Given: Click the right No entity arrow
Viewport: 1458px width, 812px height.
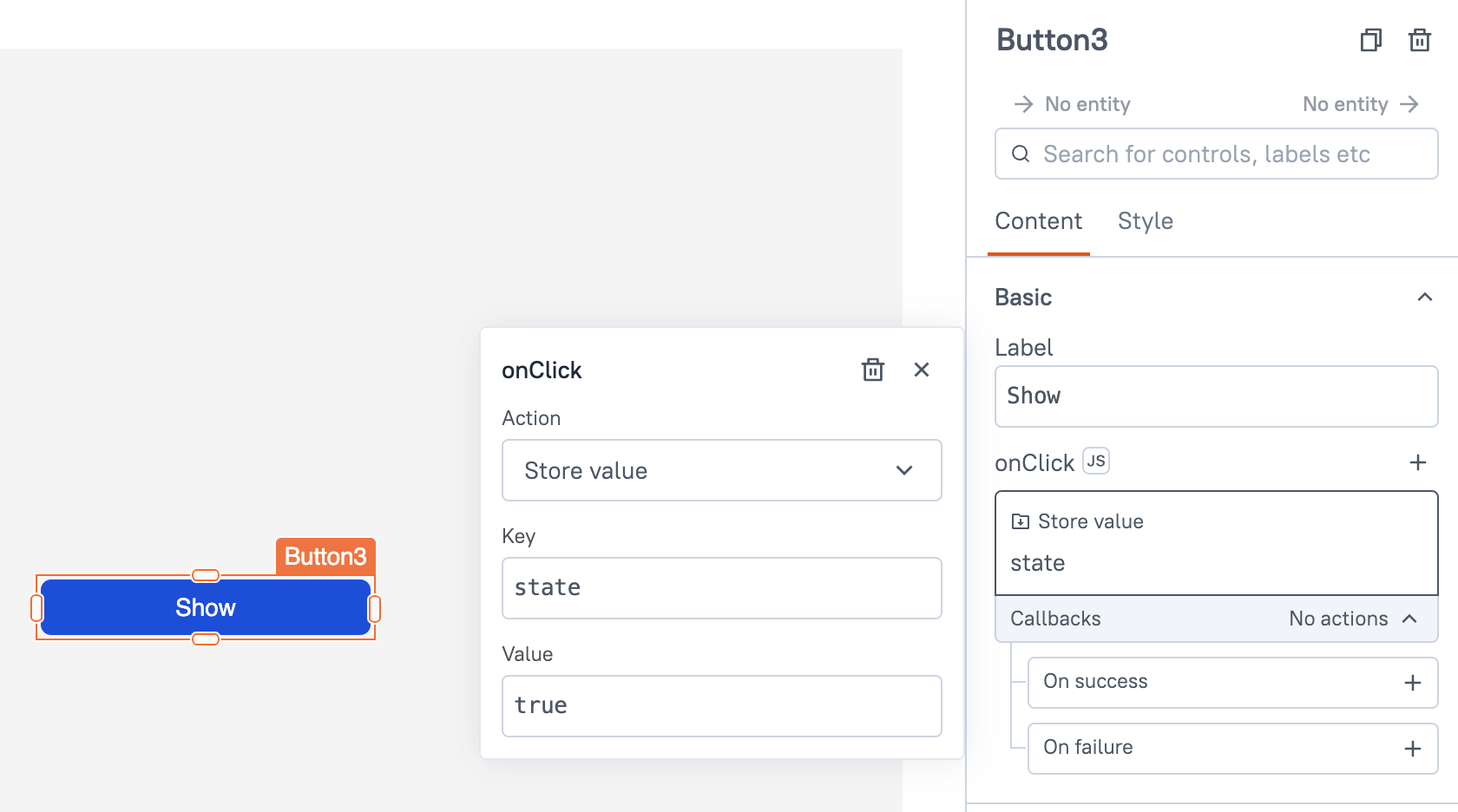Looking at the screenshot, I should tap(1360, 104).
